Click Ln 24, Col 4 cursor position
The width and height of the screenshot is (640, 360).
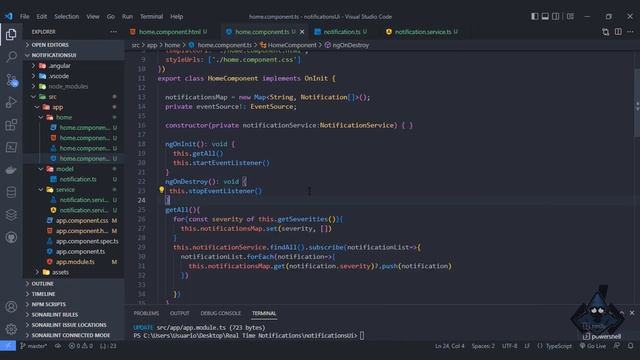coord(449,346)
